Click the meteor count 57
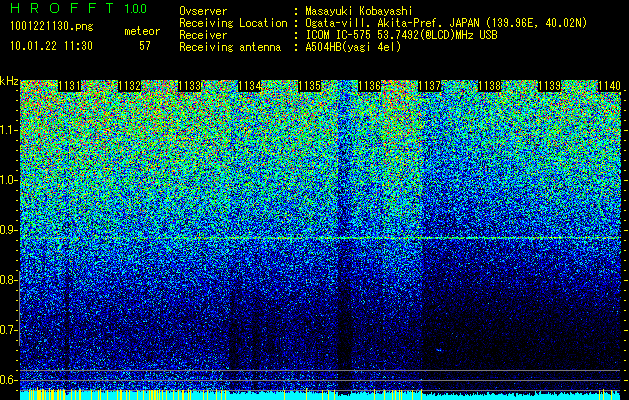This screenshot has width=629, height=400. pos(145,46)
